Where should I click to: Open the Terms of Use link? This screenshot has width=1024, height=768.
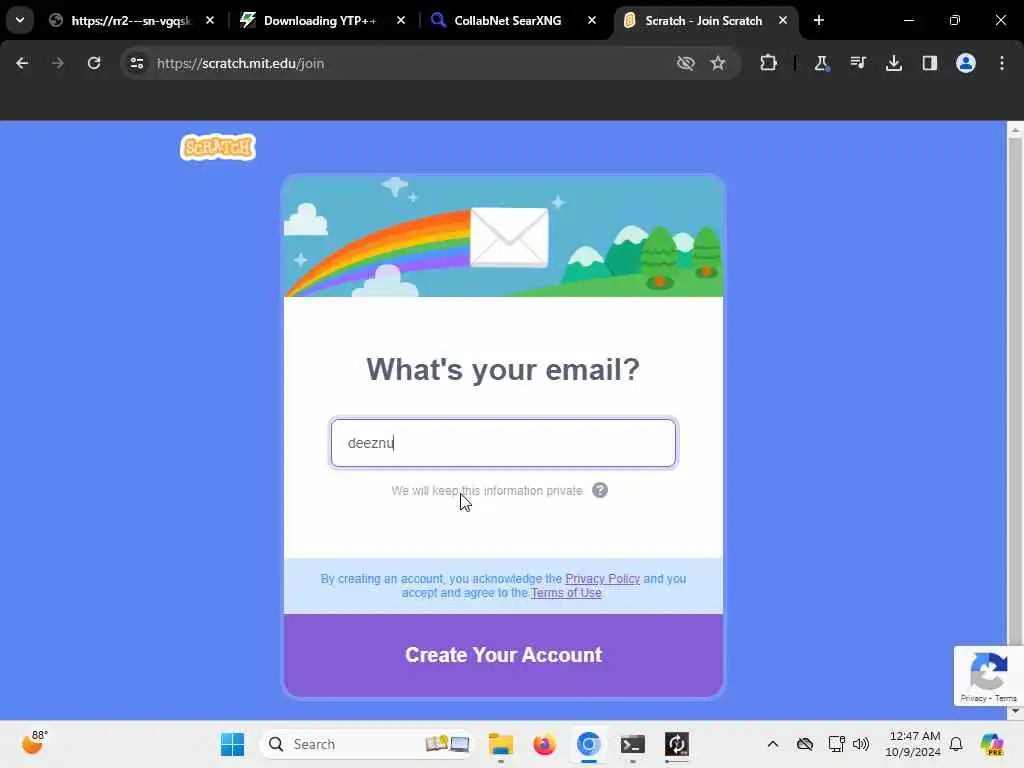pos(566,593)
